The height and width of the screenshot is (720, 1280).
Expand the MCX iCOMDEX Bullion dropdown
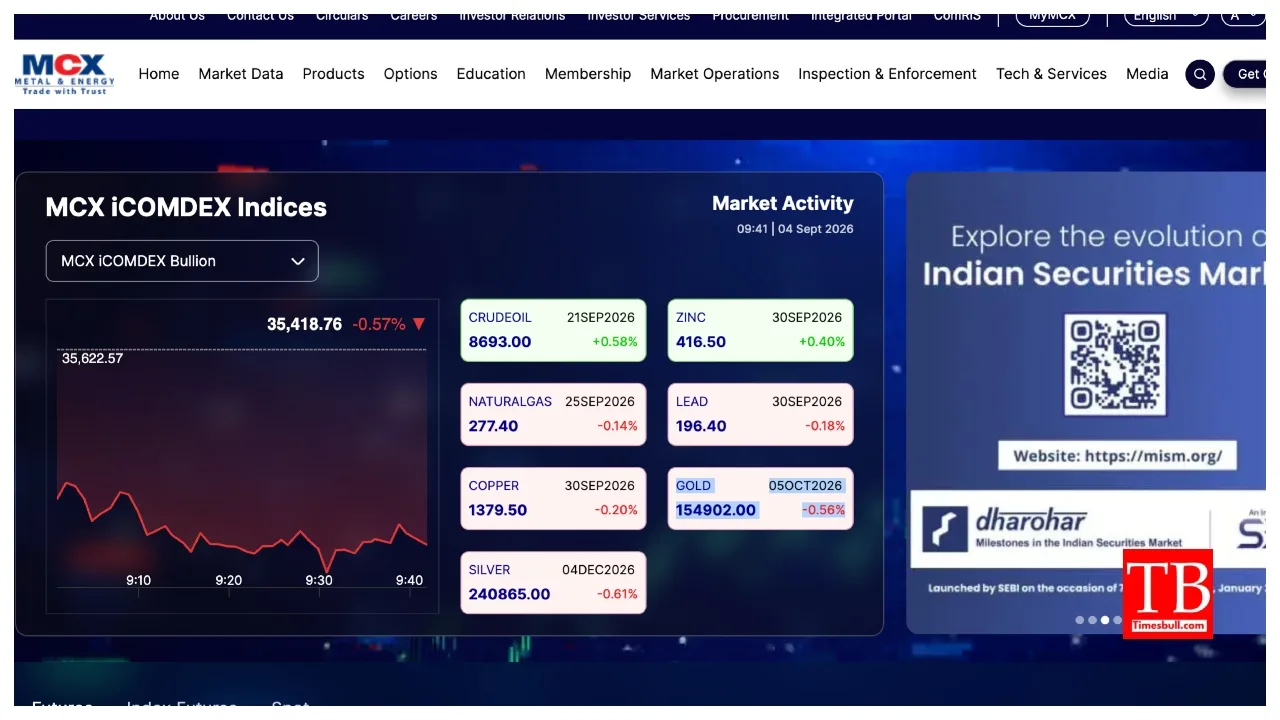(x=182, y=261)
